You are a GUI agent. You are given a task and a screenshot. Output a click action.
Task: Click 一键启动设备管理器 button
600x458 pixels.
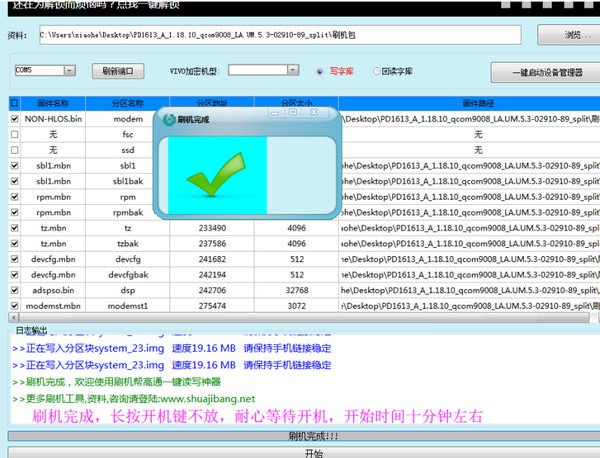click(547, 72)
